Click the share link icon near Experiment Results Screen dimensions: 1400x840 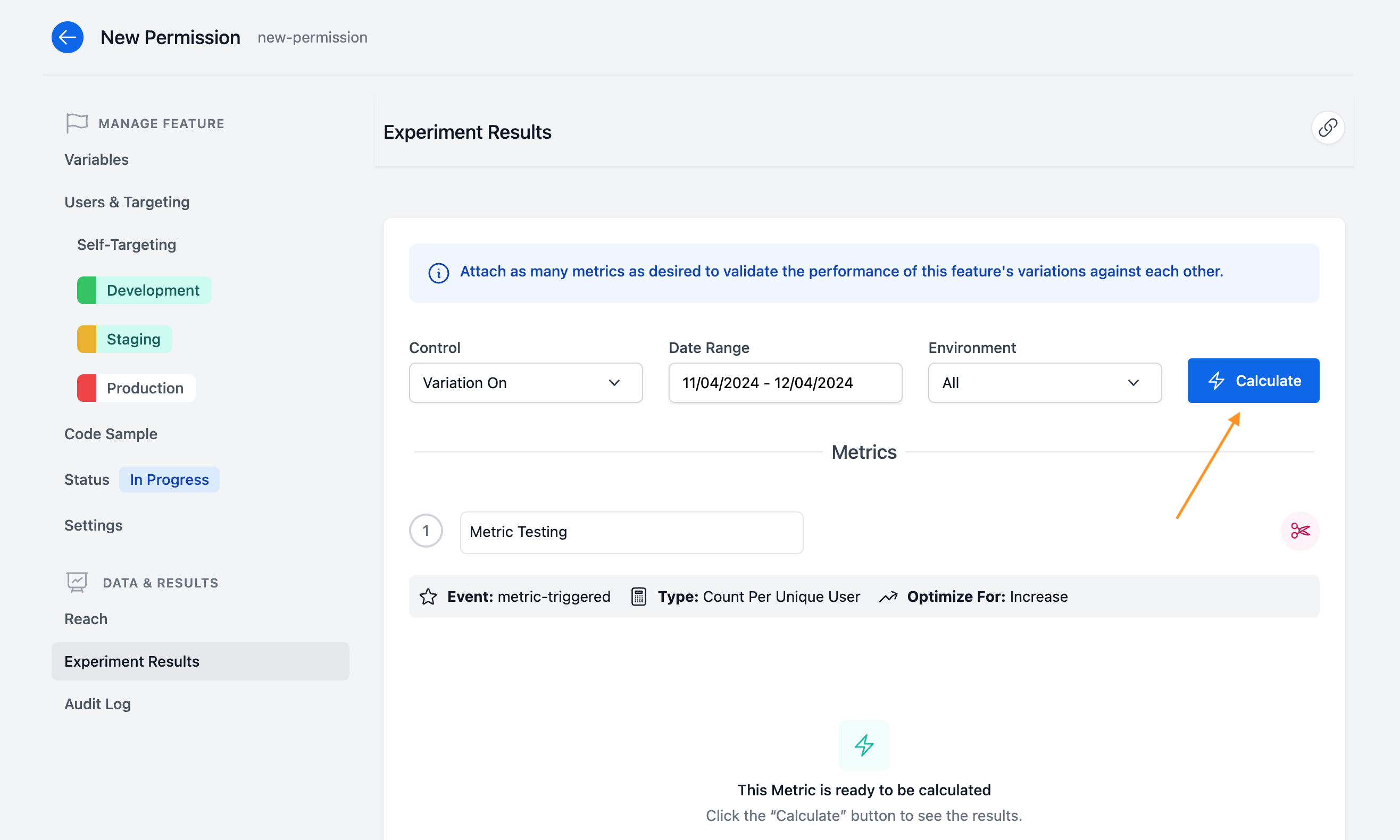(1328, 128)
